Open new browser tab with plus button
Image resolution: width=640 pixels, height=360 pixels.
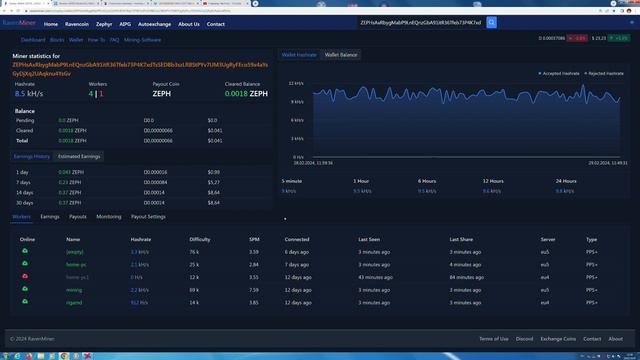point(256,3)
